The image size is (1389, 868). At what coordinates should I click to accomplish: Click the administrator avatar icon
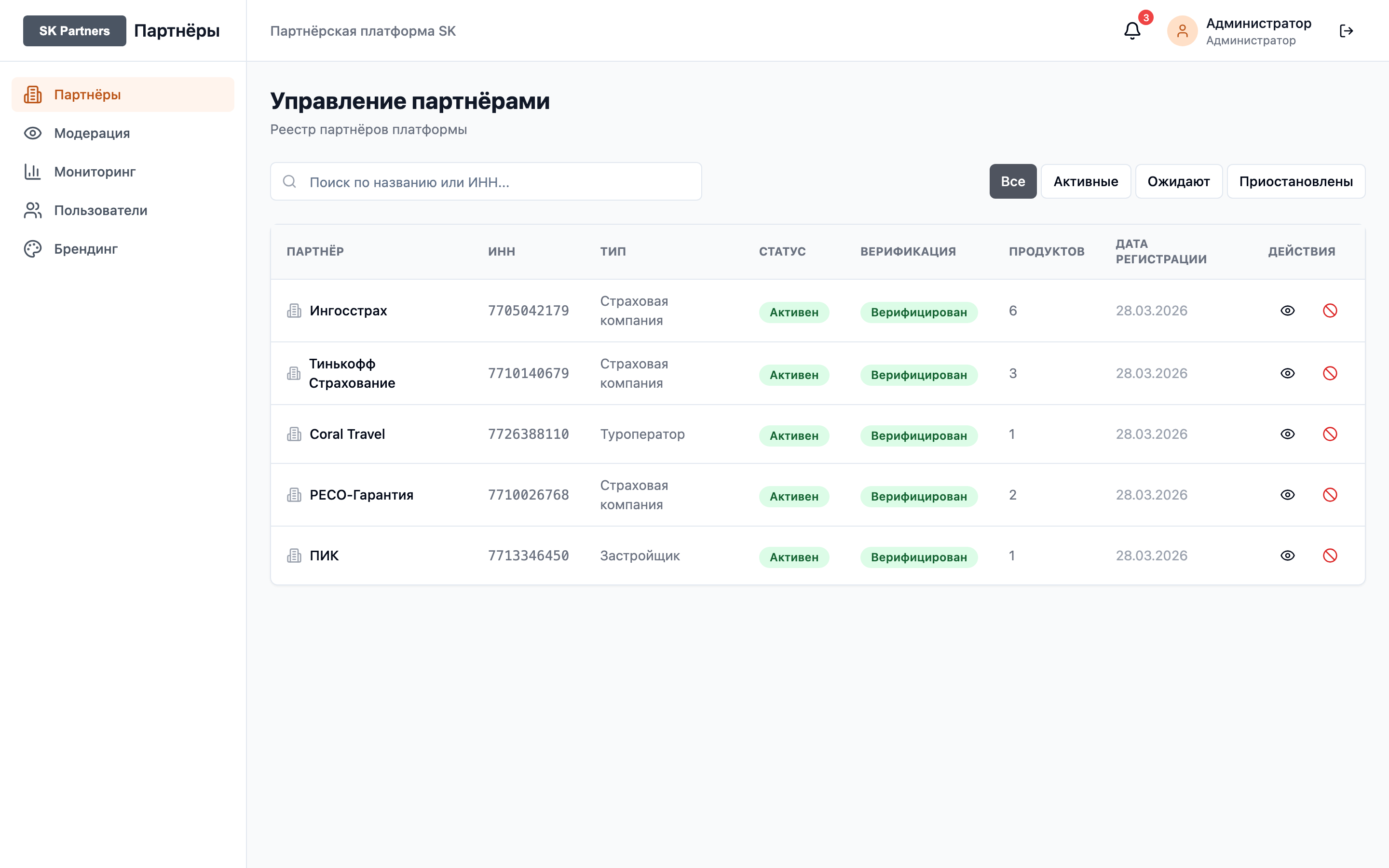1182,31
